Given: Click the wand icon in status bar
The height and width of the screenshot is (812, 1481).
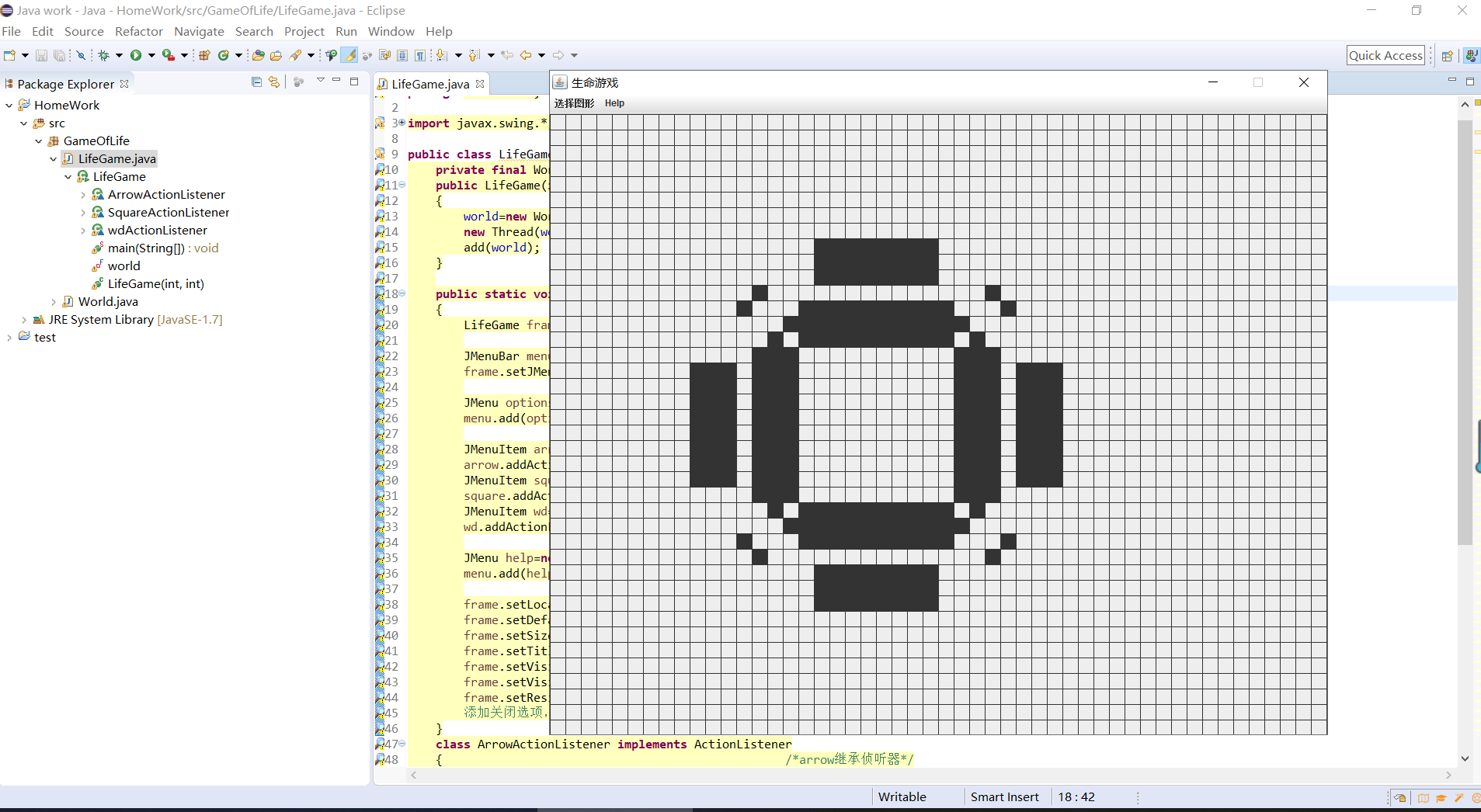Looking at the screenshot, I should click(1459, 797).
